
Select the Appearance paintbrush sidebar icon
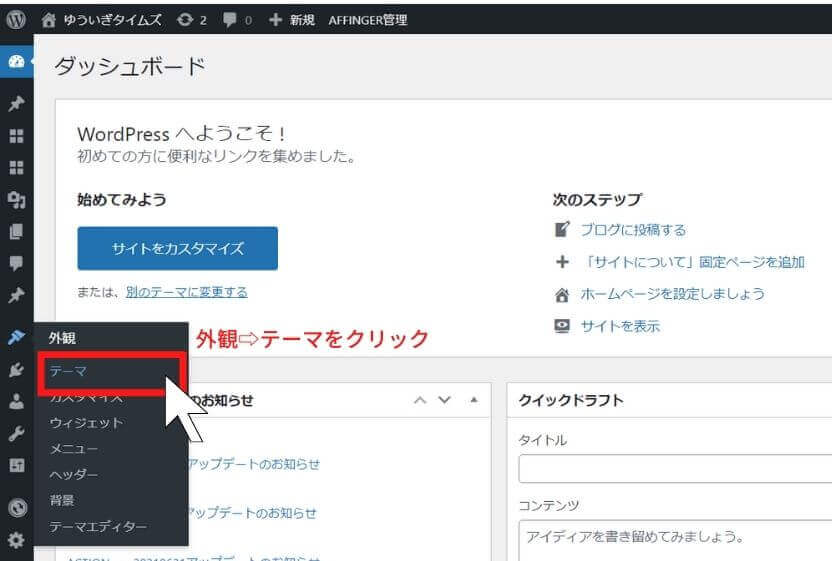[16, 337]
